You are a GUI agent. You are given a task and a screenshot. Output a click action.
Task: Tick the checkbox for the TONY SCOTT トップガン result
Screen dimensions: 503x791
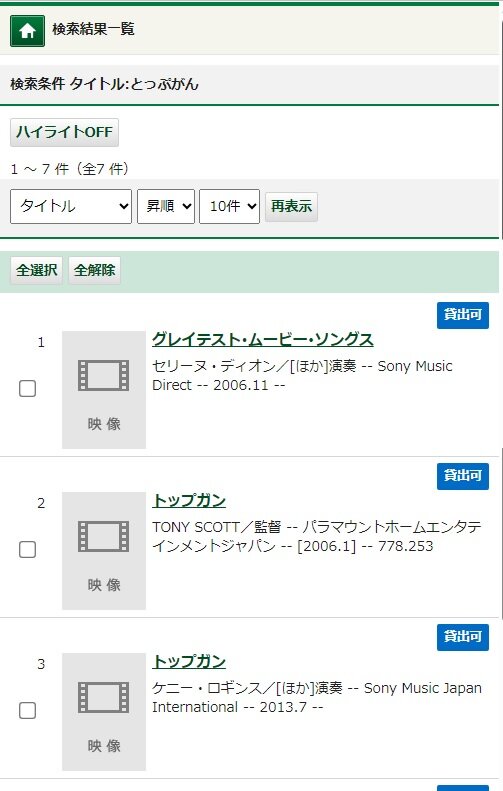[27, 549]
